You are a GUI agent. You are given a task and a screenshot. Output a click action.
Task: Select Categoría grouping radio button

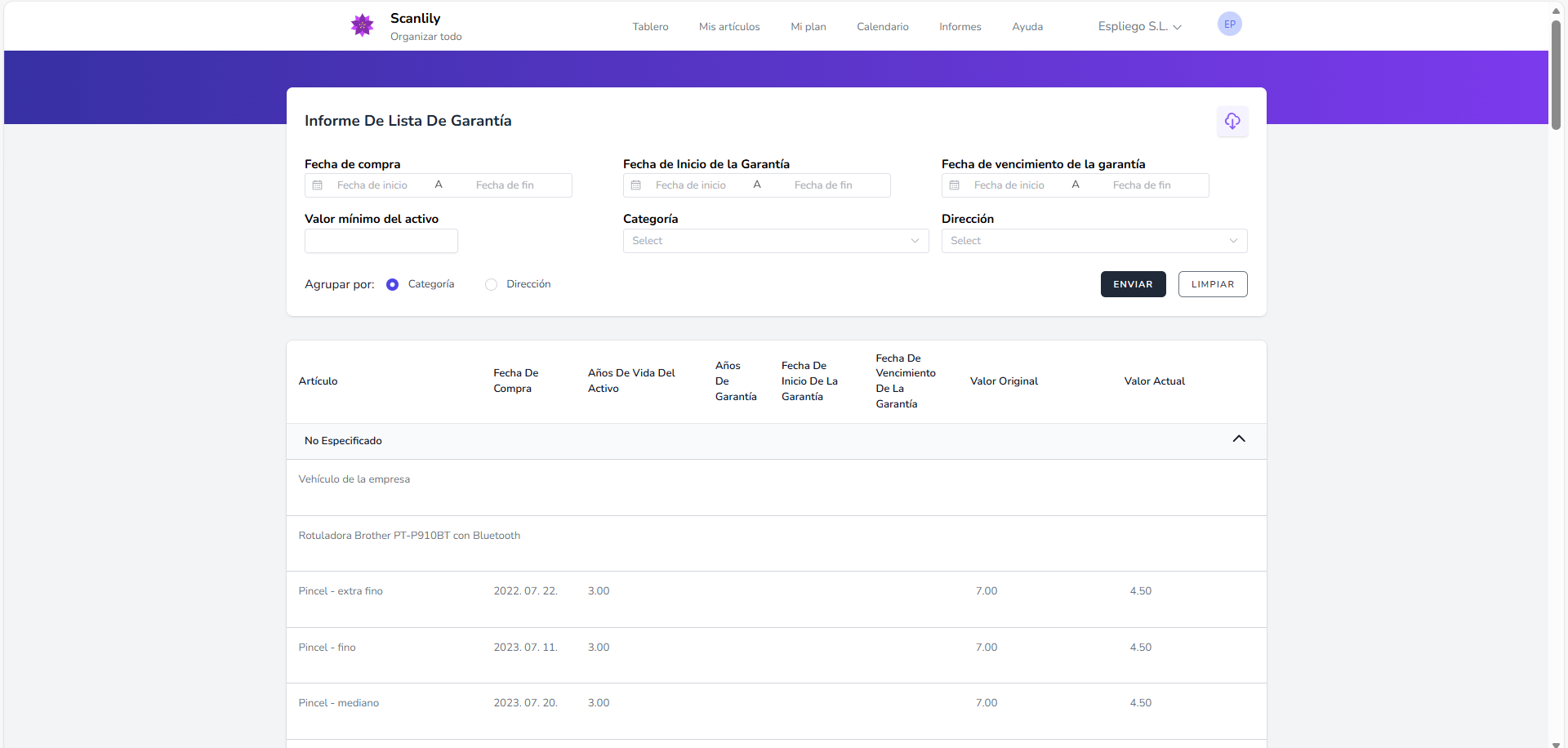pyautogui.click(x=393, y=285)
